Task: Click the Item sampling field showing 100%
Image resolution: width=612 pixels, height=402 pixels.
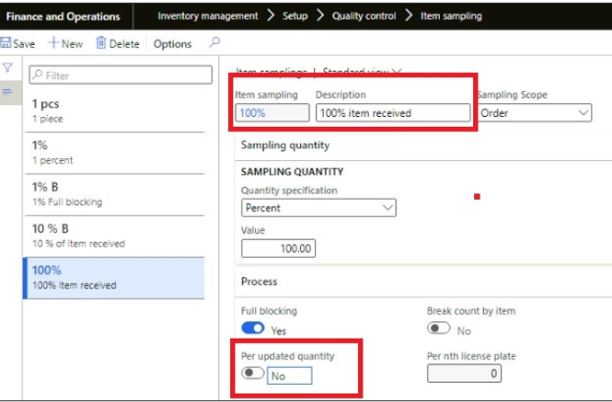Action: point(272,113)
